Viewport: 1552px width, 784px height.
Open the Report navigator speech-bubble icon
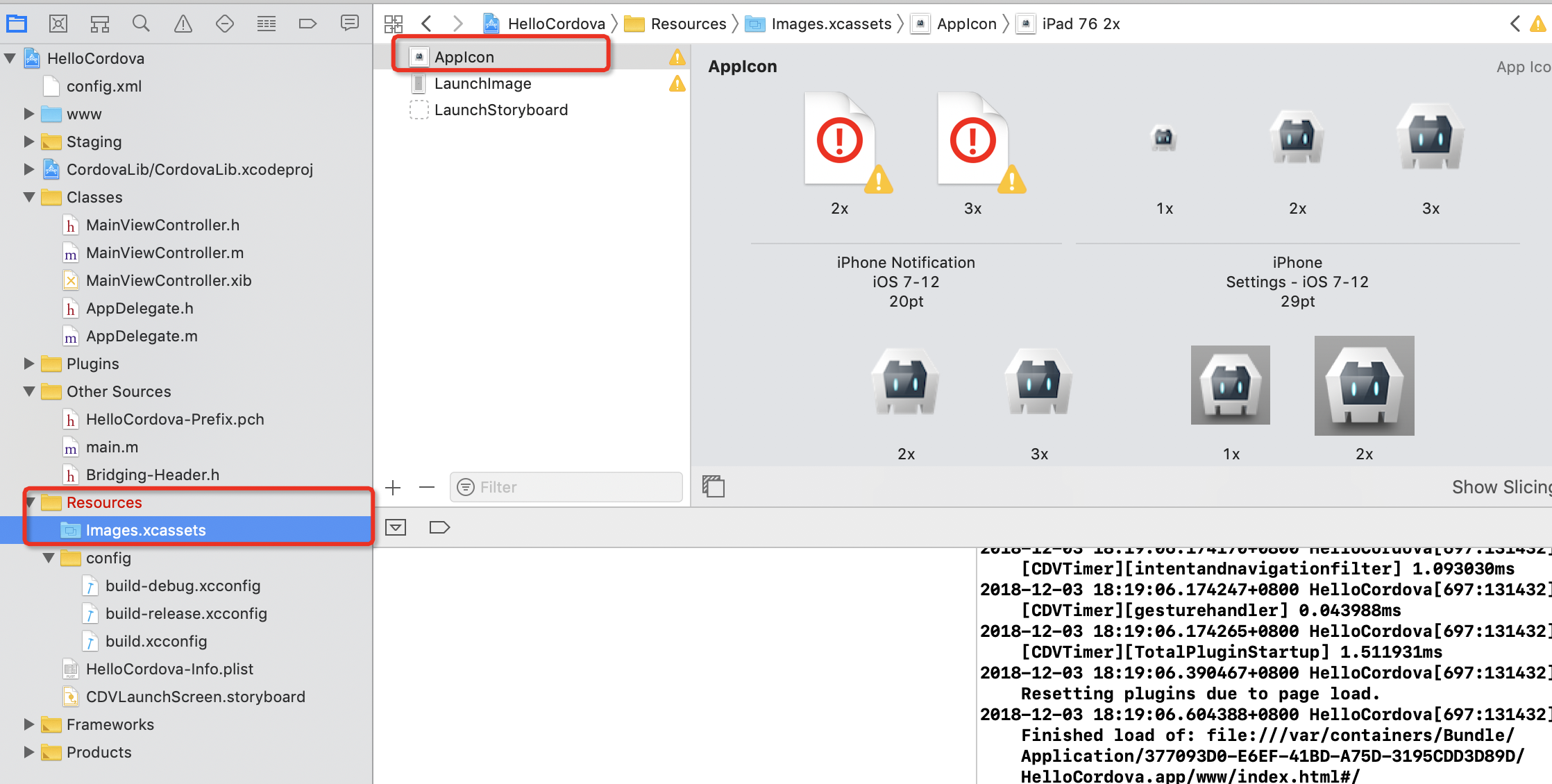(349, 24)
